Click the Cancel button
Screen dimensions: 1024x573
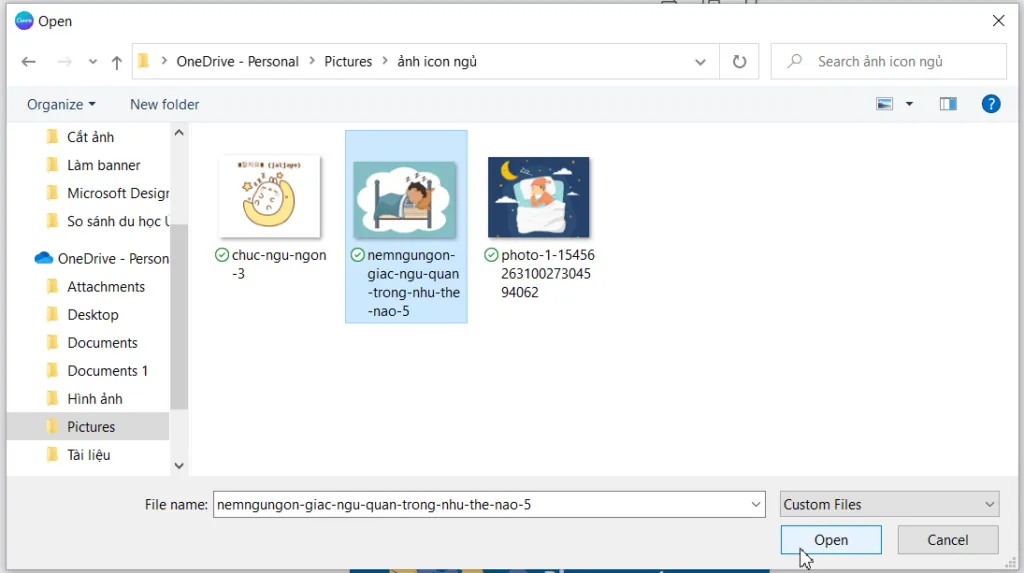point(948,540)
